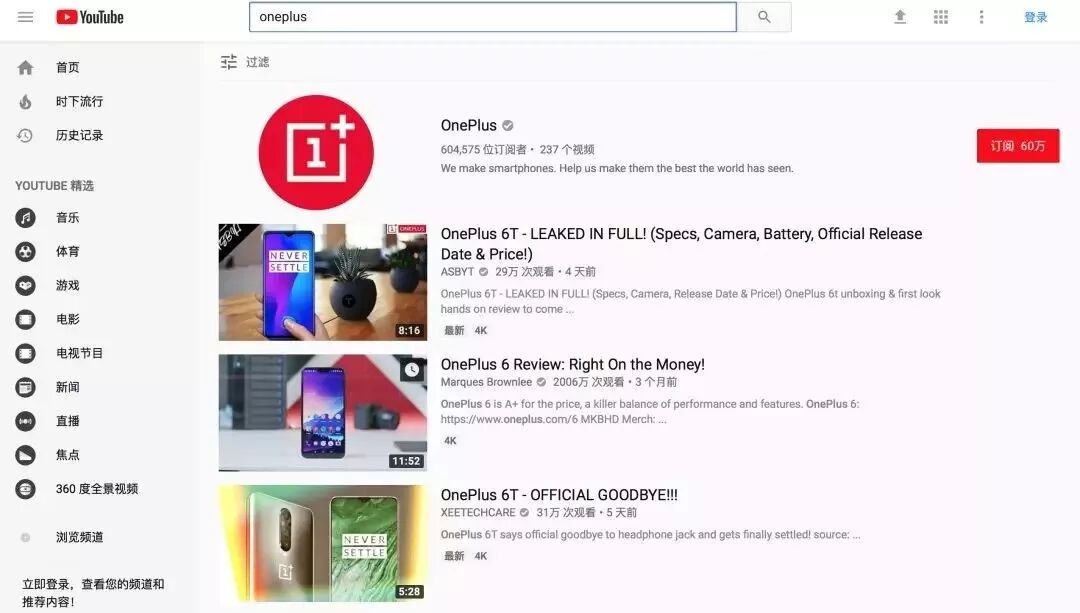Click 最新 badge under OFFICIAL GOODBYE video
This screenshot has width=1080, height=613.
pyautogui.click(x=454, y=556)
